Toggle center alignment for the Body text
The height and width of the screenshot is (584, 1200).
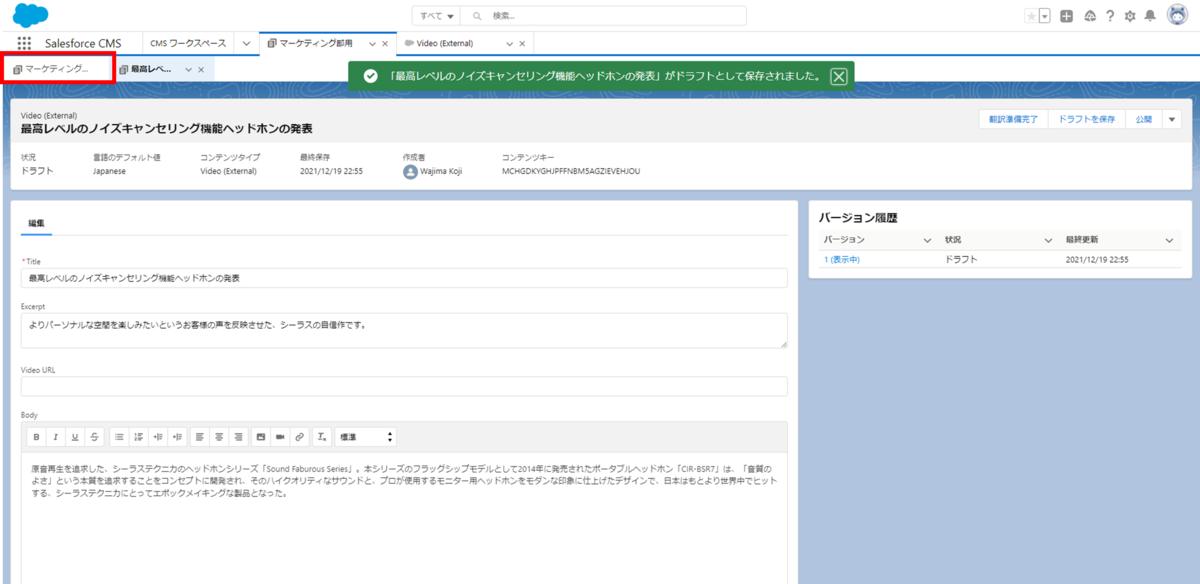[218, 436]
